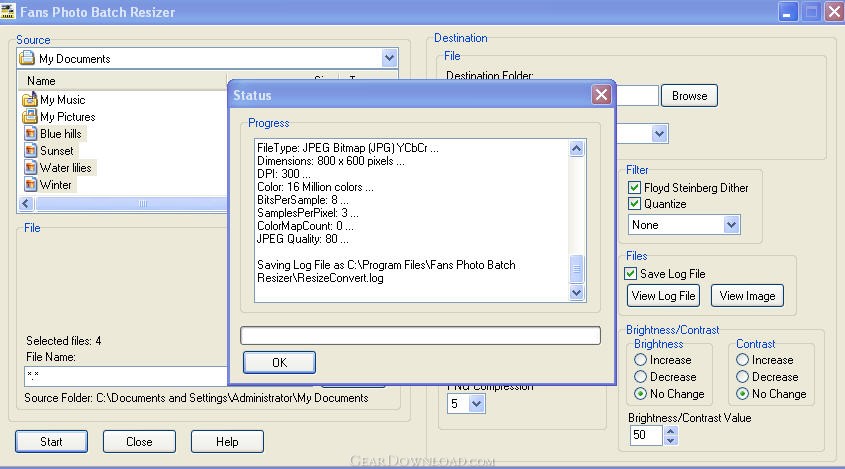Click the Water lilies image file icon
Screen dimensions: 845x469
(x=31, y=168)
